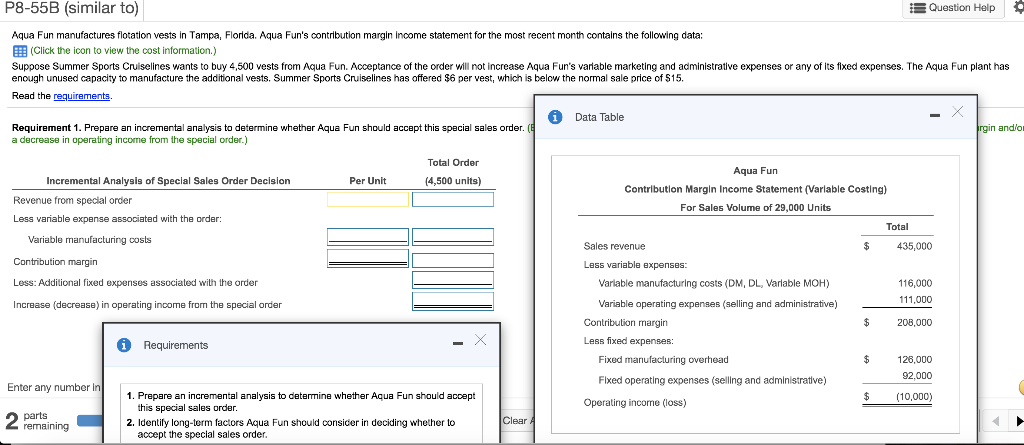Image resolution: width=1024 pixels, height=445 pixels.
Task: Minimize the Requirements dialog
Action: 458,344
